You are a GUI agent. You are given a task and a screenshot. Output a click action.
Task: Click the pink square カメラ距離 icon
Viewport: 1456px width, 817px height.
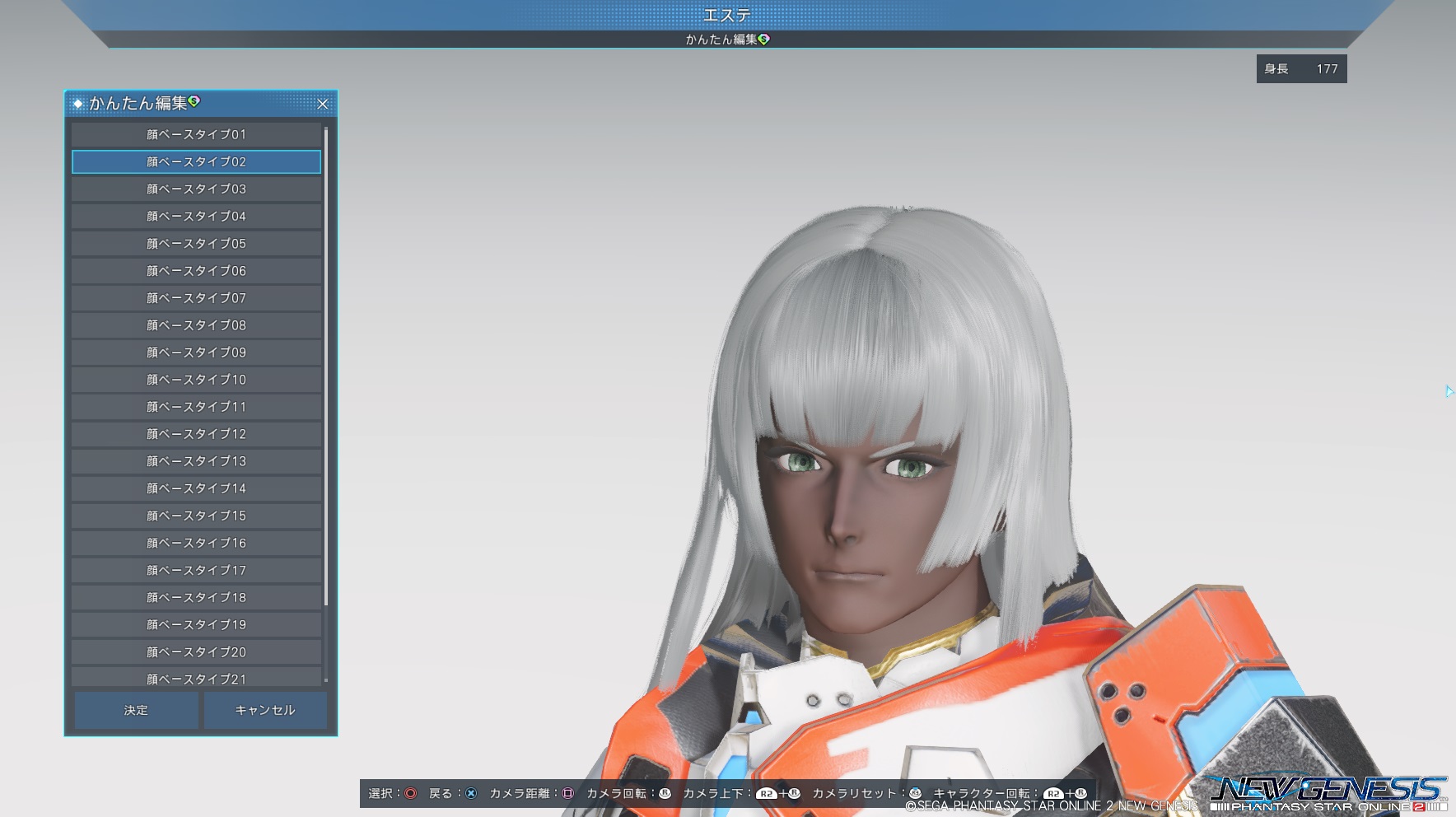tap(567, 793)
